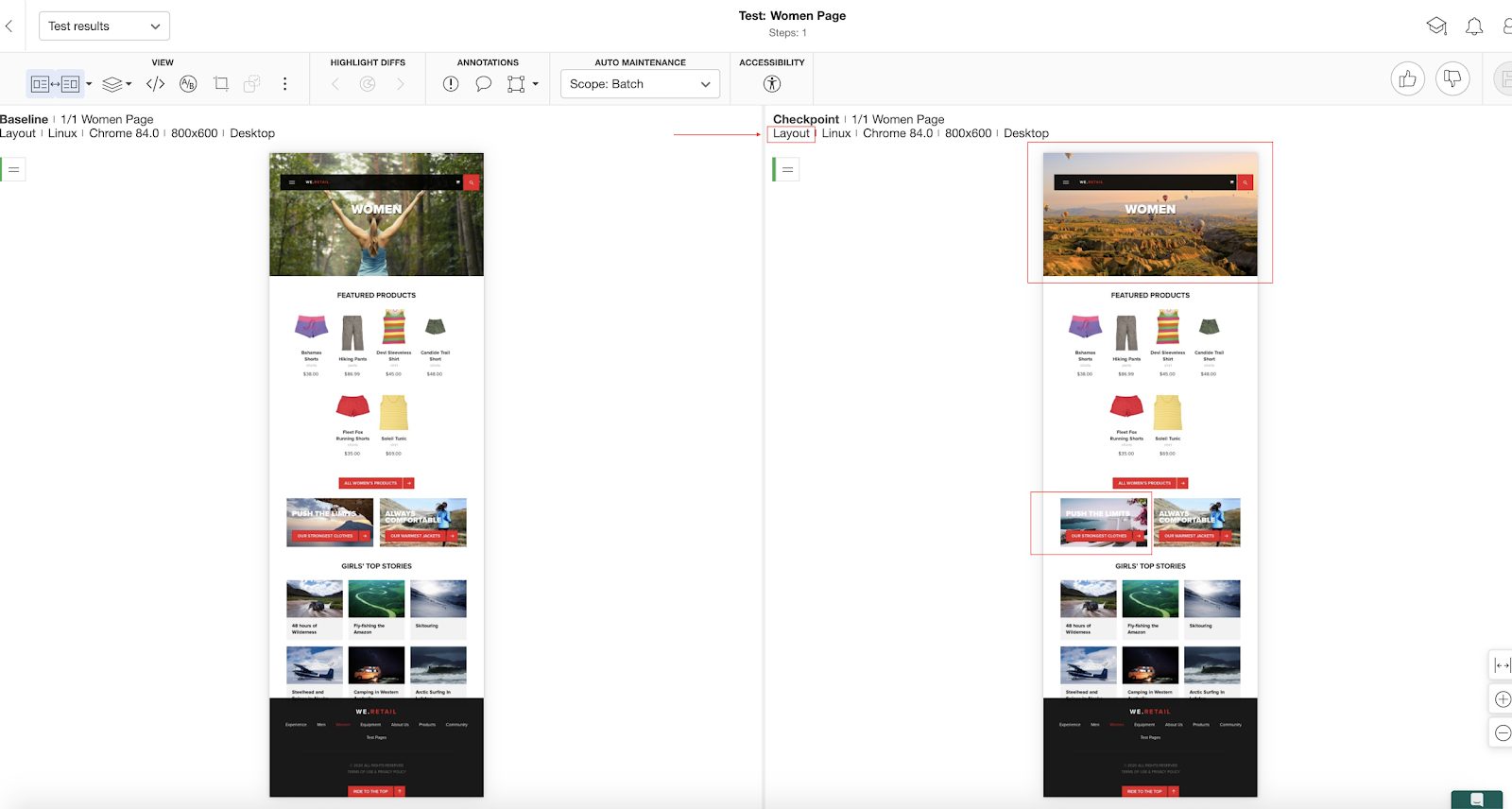Screen dimensions: 1512x809
Task: Open the notifications bell
Action: point(1473,26)
